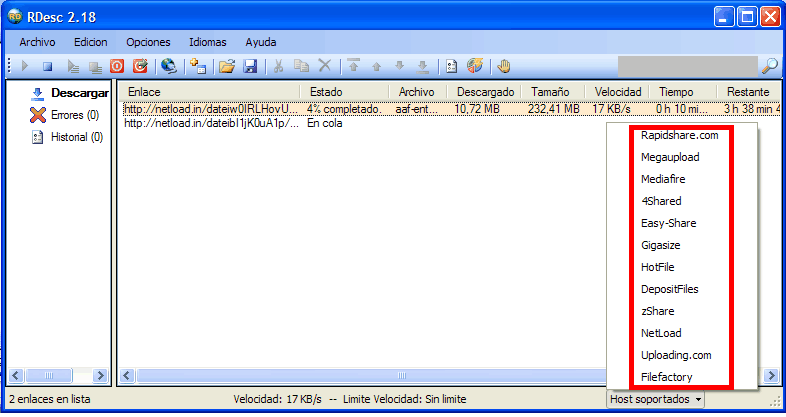The height and width of the screenshot is (417, 786).
Task: Click download list scrollbar left arrow
Action: coord(127,375)
